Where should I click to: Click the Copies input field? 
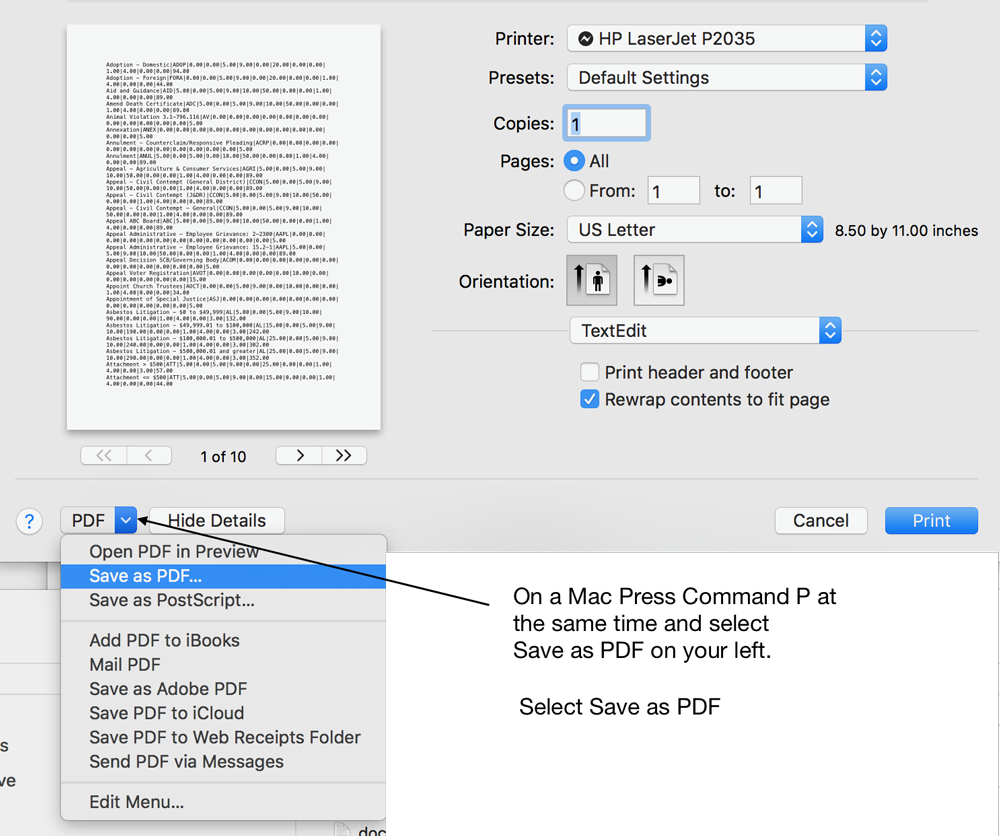click(x=607, y=123)
